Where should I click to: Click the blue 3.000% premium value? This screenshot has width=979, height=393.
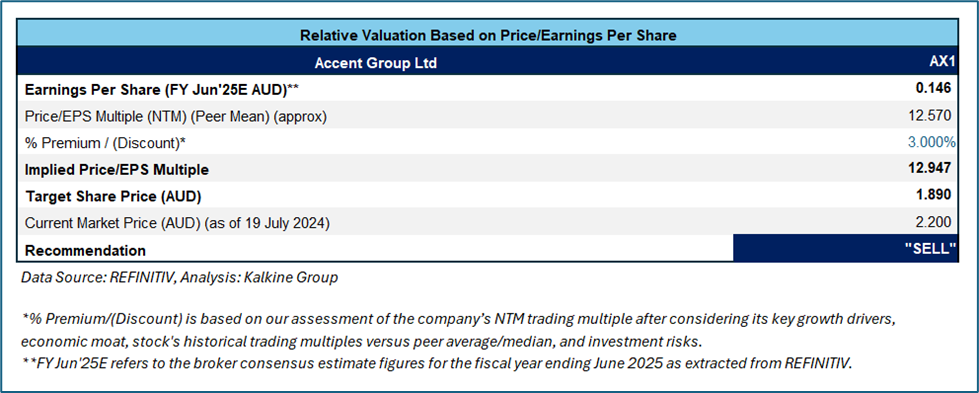click(931, 142)
